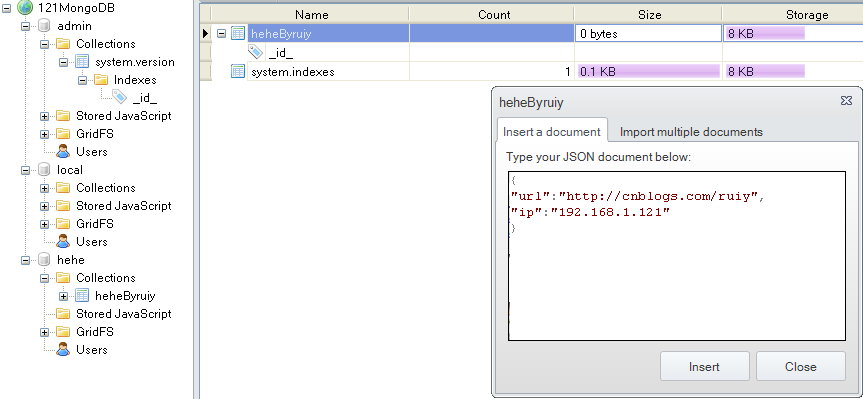Expand Stored JavaScript under admin

pos(45,116)
